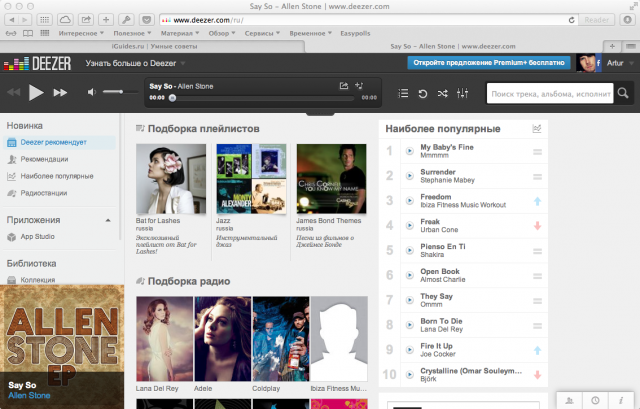The width and height of the screenshot is (640, 409).
Task: Play Open Book by Almost Charlie
Action: [409, 275]
